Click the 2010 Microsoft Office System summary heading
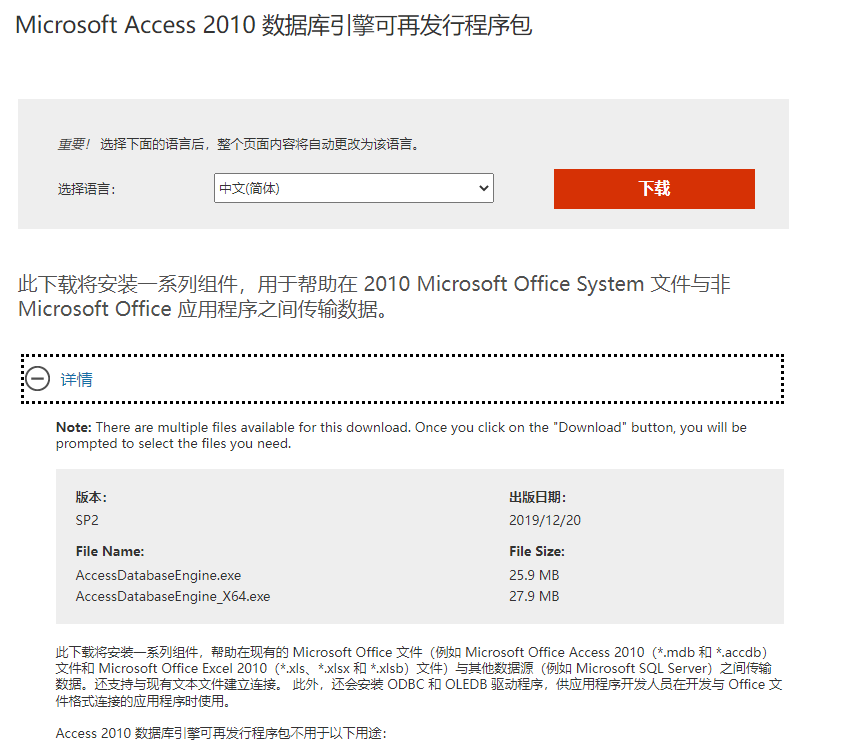 (x=374, y=296)
